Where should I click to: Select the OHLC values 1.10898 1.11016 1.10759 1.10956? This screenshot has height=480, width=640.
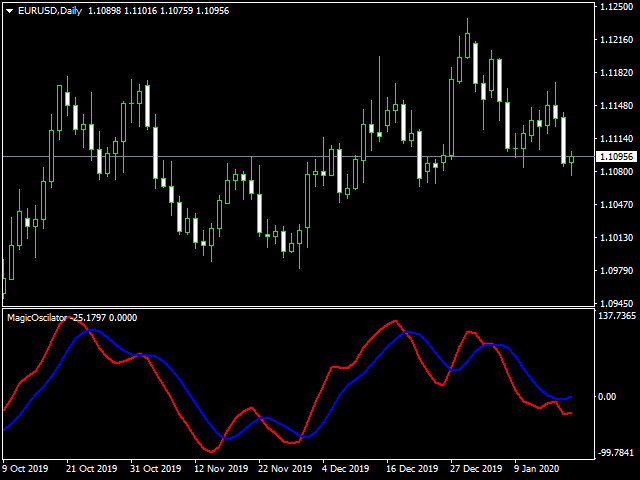click(x=159, y=11)
